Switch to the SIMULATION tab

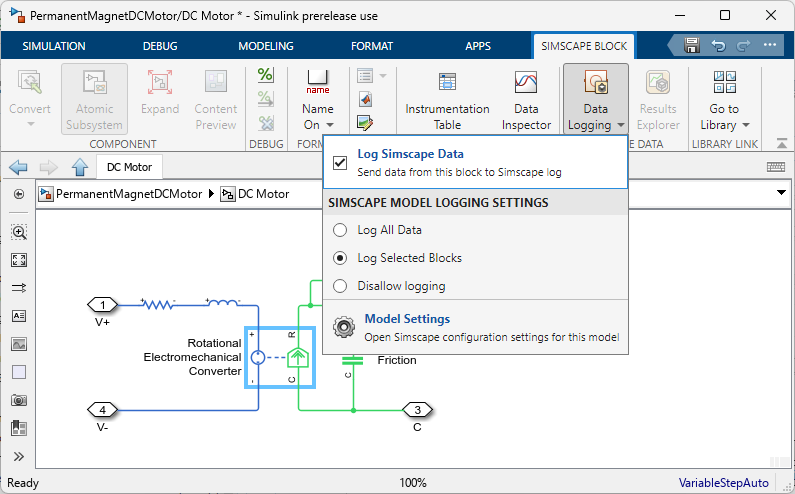click(54, 46)
